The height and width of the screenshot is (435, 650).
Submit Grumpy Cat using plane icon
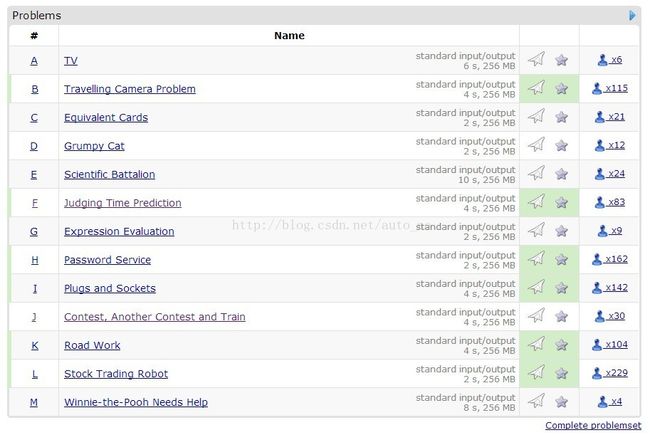536,145
